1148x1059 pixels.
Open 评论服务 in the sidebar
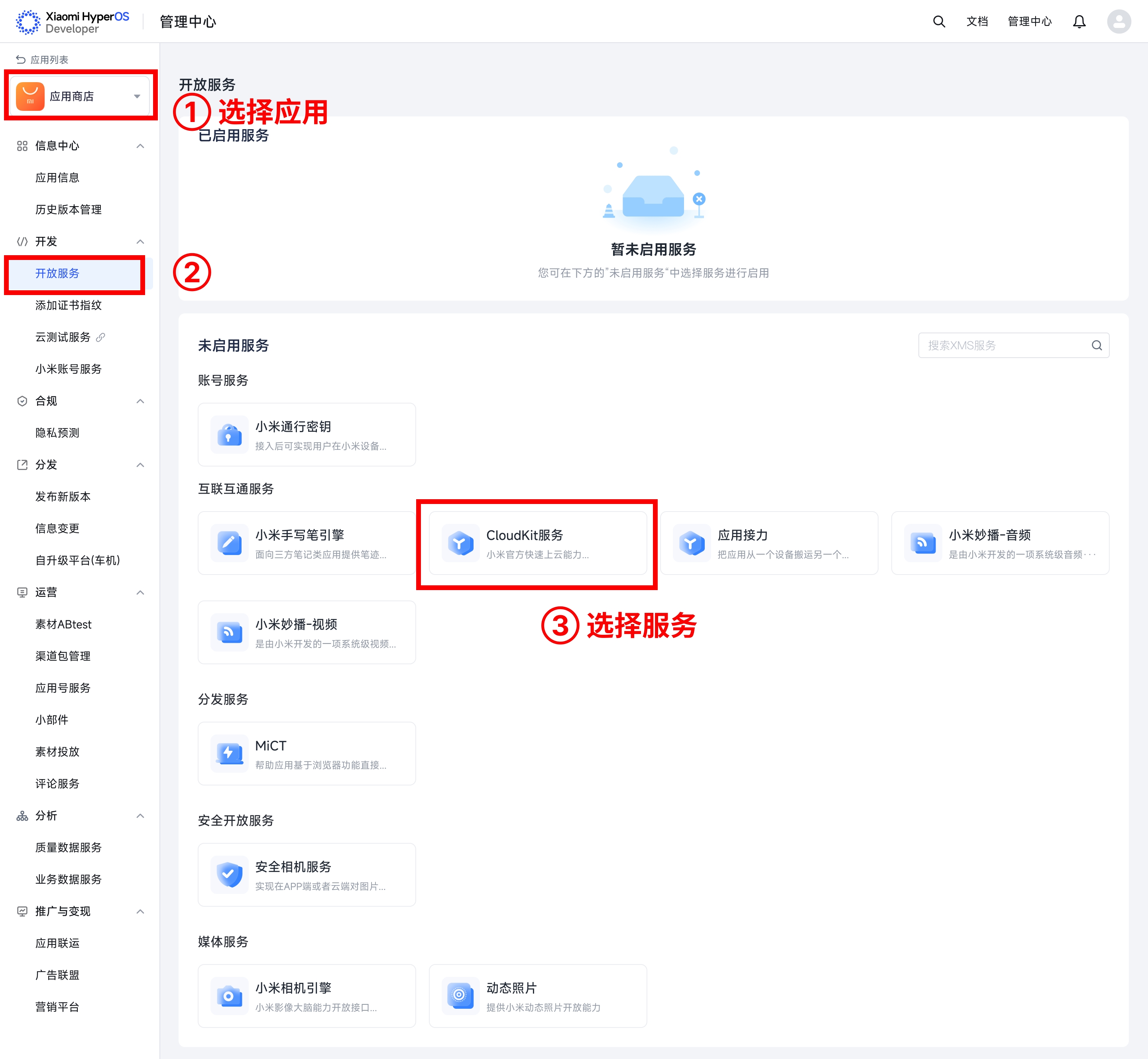(57, 783)
